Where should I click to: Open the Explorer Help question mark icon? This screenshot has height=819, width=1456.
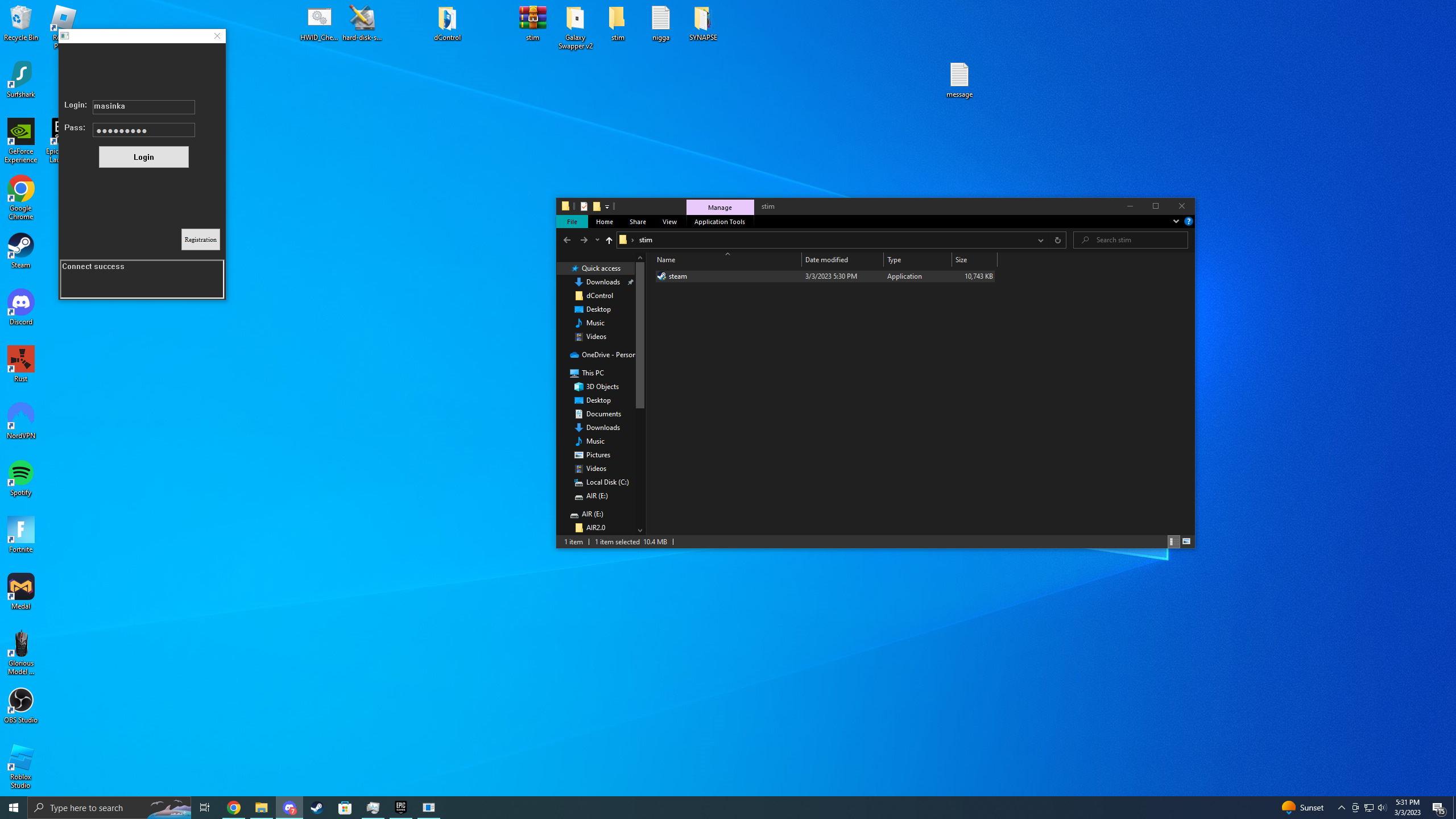[1188, 221]
